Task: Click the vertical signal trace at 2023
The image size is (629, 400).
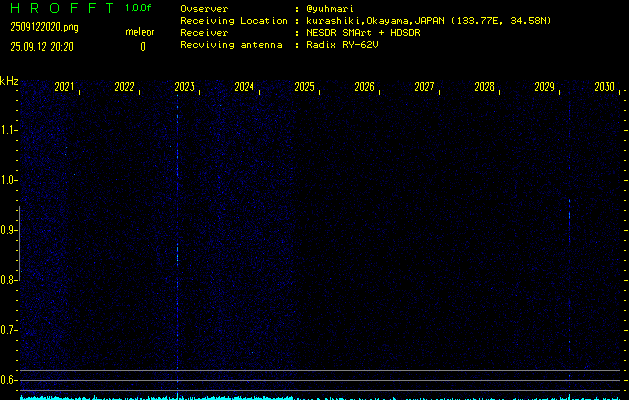Action: tap(177, 245)
